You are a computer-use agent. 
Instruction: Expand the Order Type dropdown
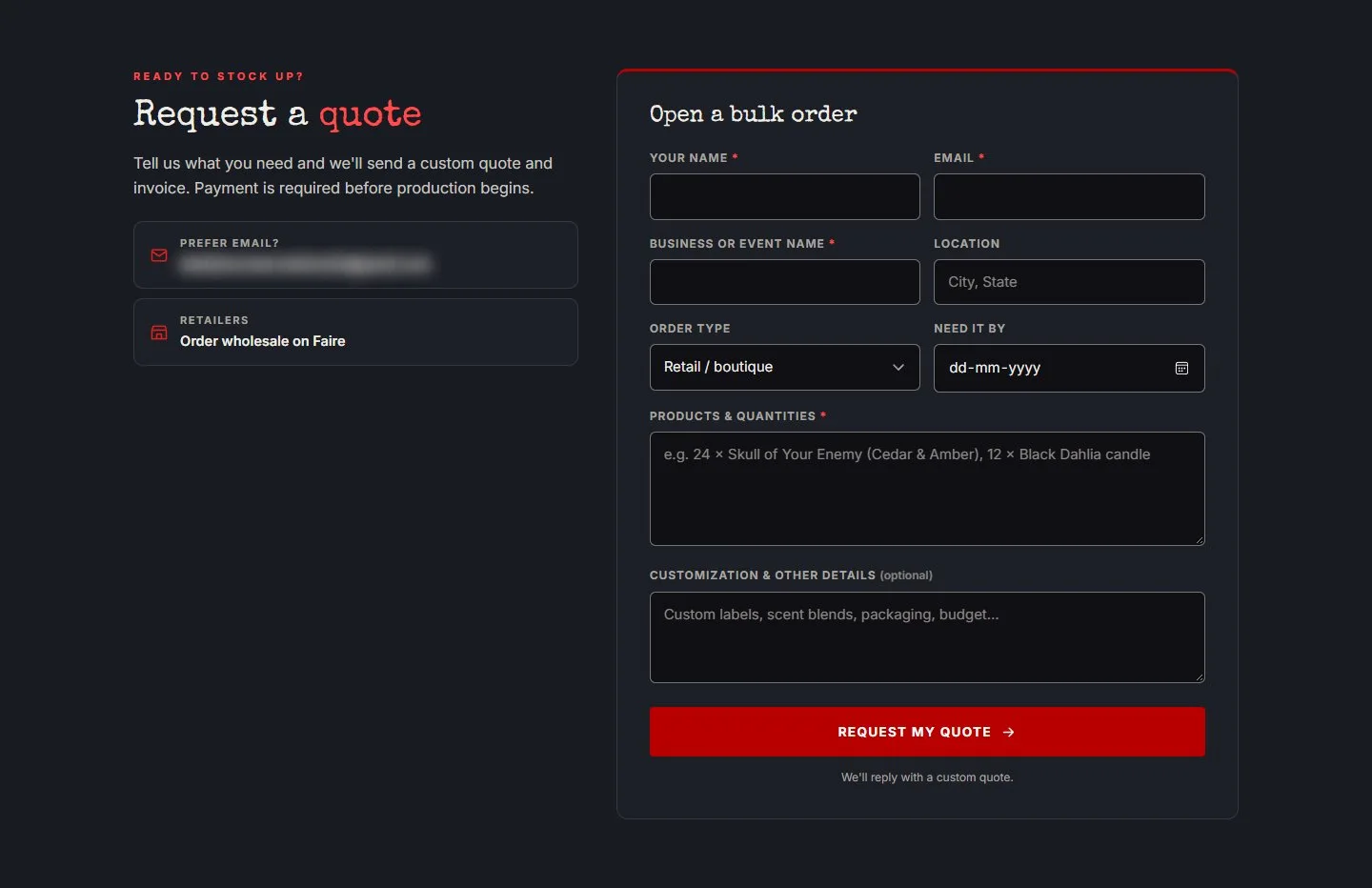pyautogui.click(x=785, y=367)
